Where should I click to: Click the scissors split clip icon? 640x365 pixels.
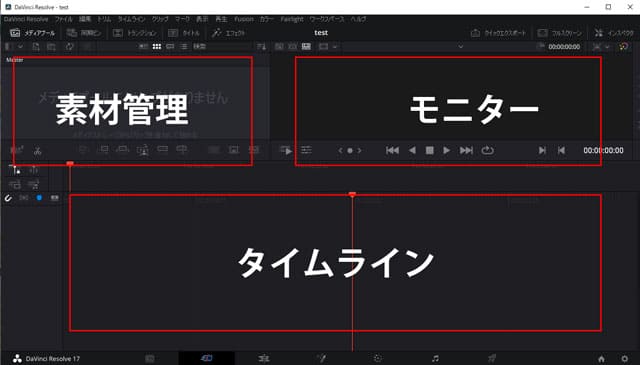click(38, 151)
